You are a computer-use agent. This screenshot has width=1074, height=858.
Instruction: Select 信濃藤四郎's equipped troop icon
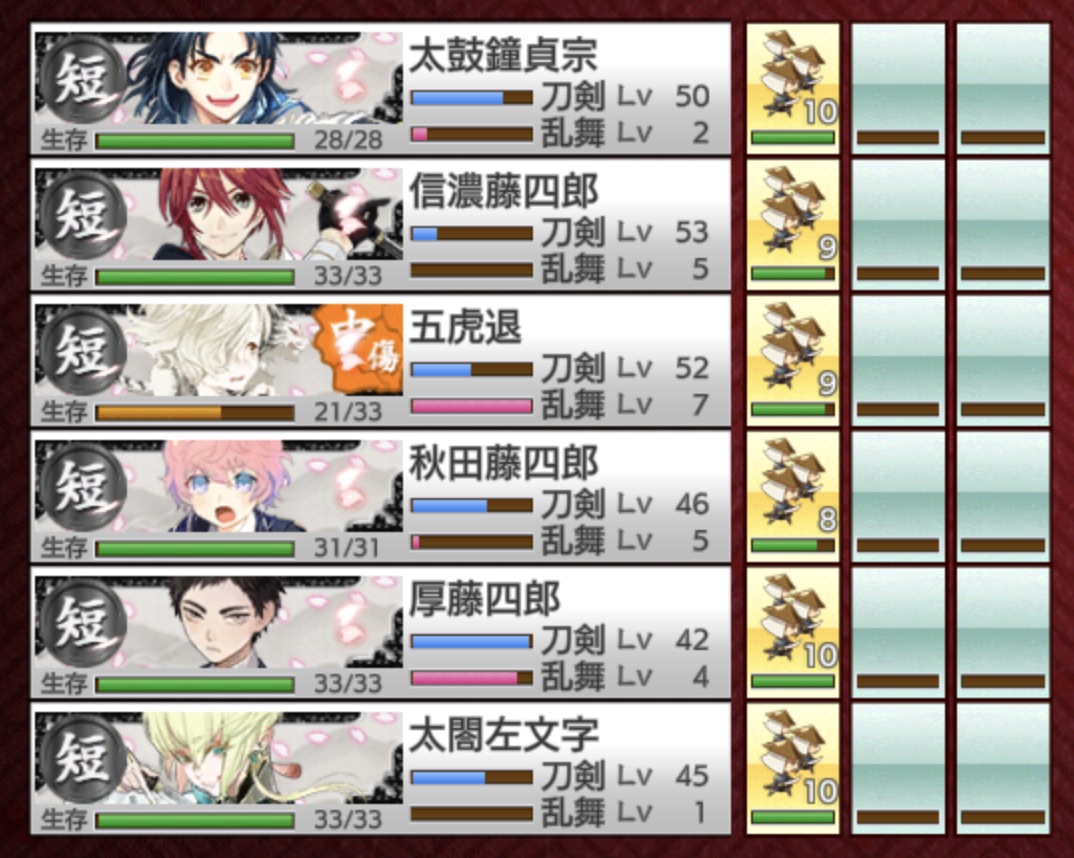(792, 224)
